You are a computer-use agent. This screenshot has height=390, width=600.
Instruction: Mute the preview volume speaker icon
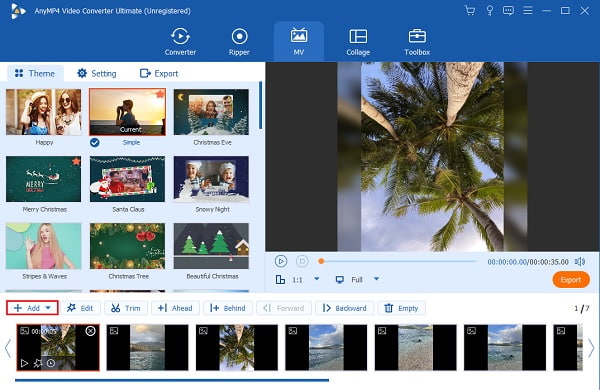(580, 262)
